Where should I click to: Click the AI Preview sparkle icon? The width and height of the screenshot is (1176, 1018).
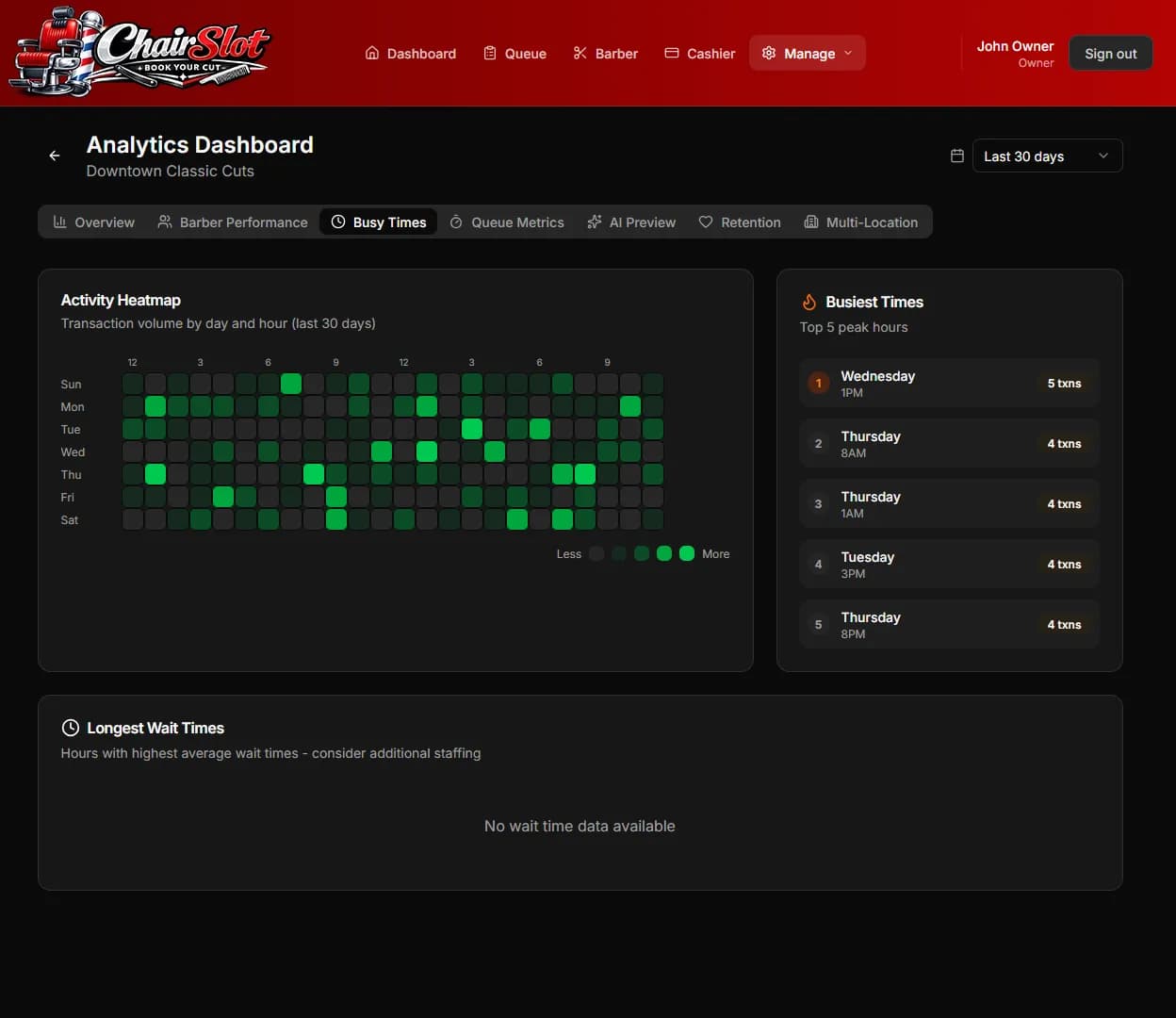pyautogui.click(x=594, y=222)
